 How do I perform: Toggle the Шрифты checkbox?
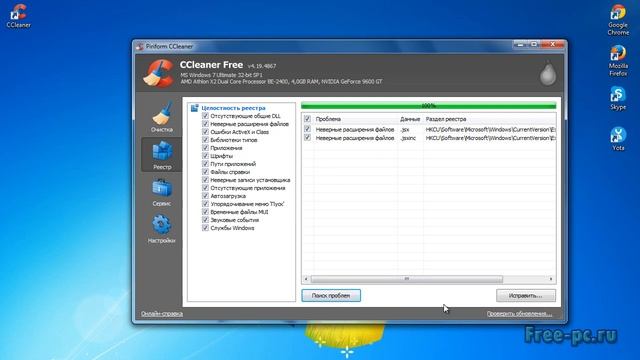coord(205,156)
